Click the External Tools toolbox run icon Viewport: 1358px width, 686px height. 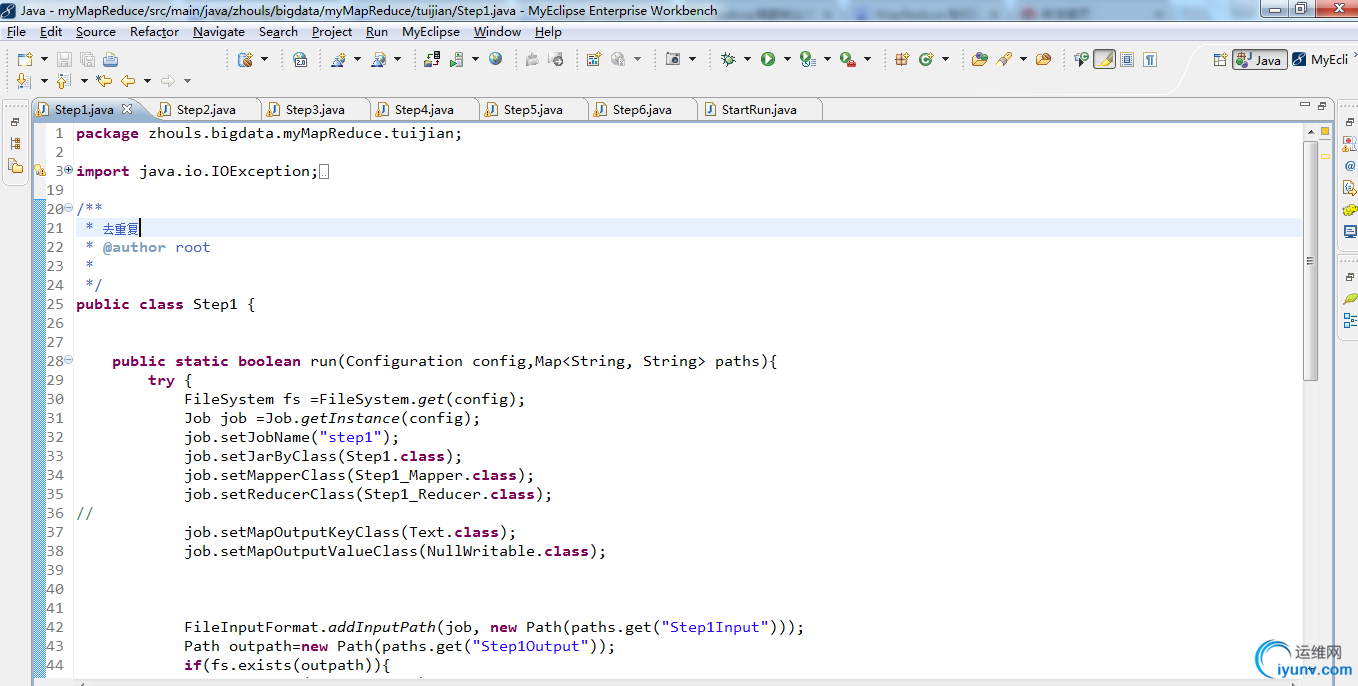point(847,59)
